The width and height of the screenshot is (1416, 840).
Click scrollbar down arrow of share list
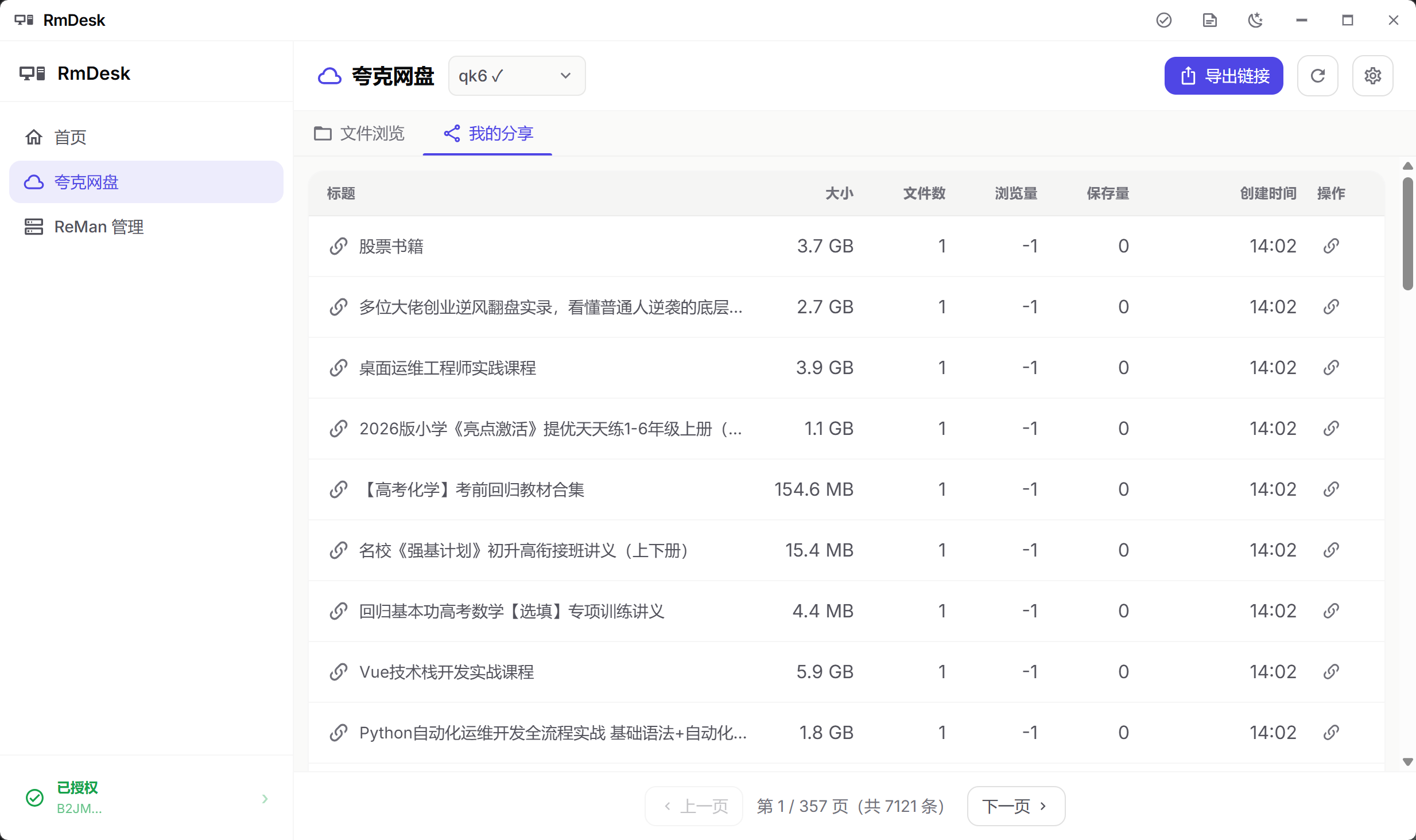click(x=1407, y=762)
